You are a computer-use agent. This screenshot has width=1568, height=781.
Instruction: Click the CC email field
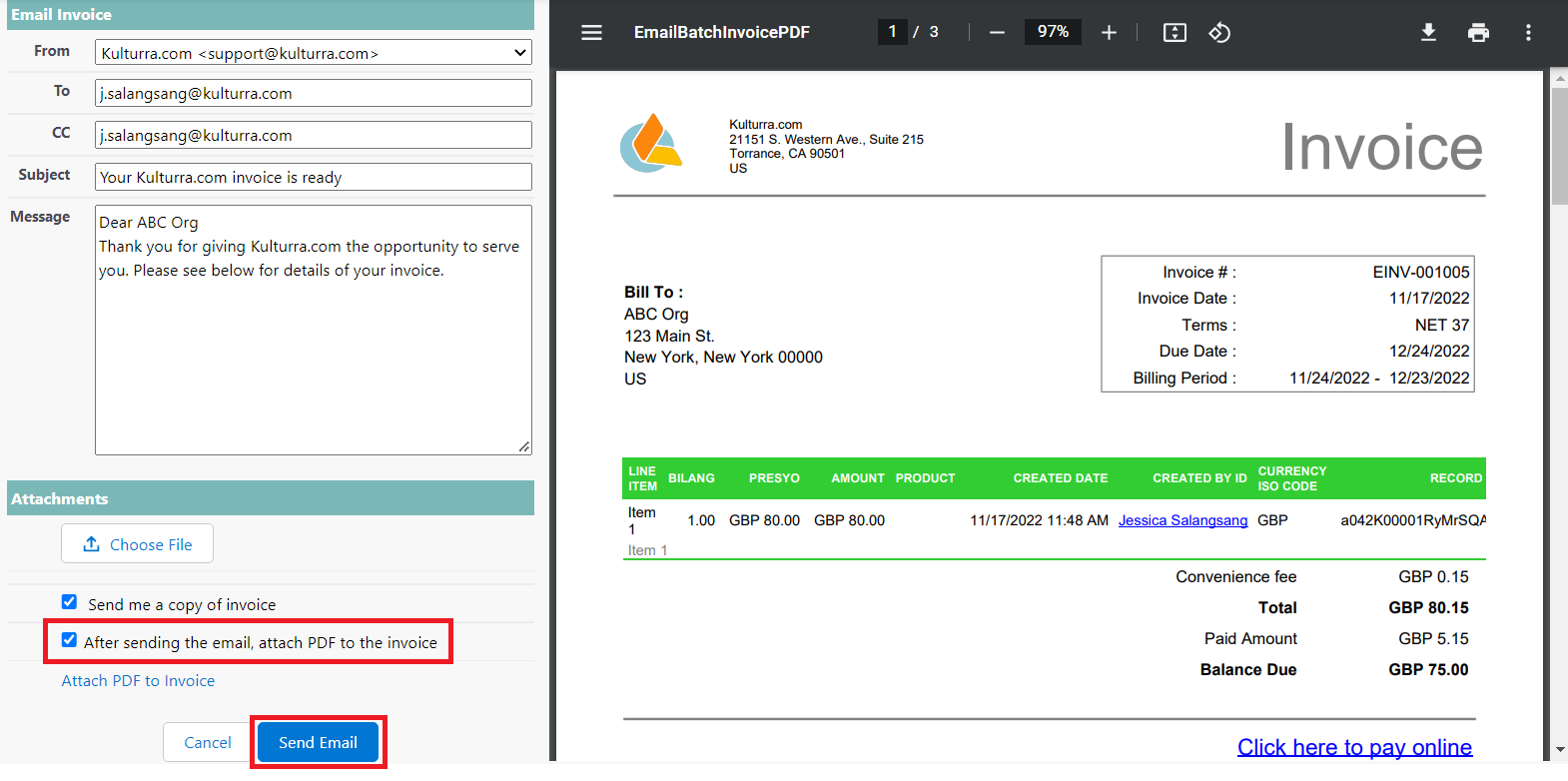point(314,136)
